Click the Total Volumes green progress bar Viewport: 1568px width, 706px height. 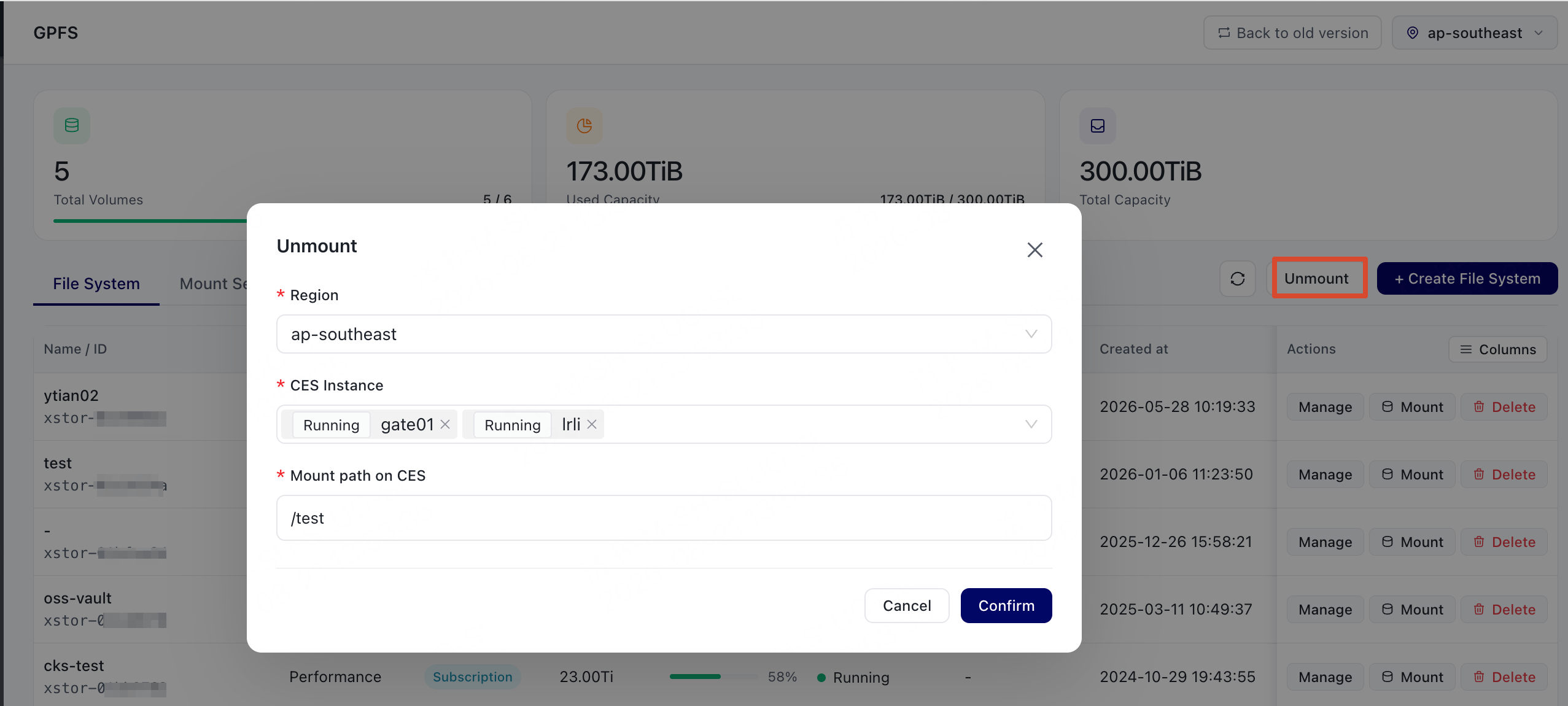[150, 221]
